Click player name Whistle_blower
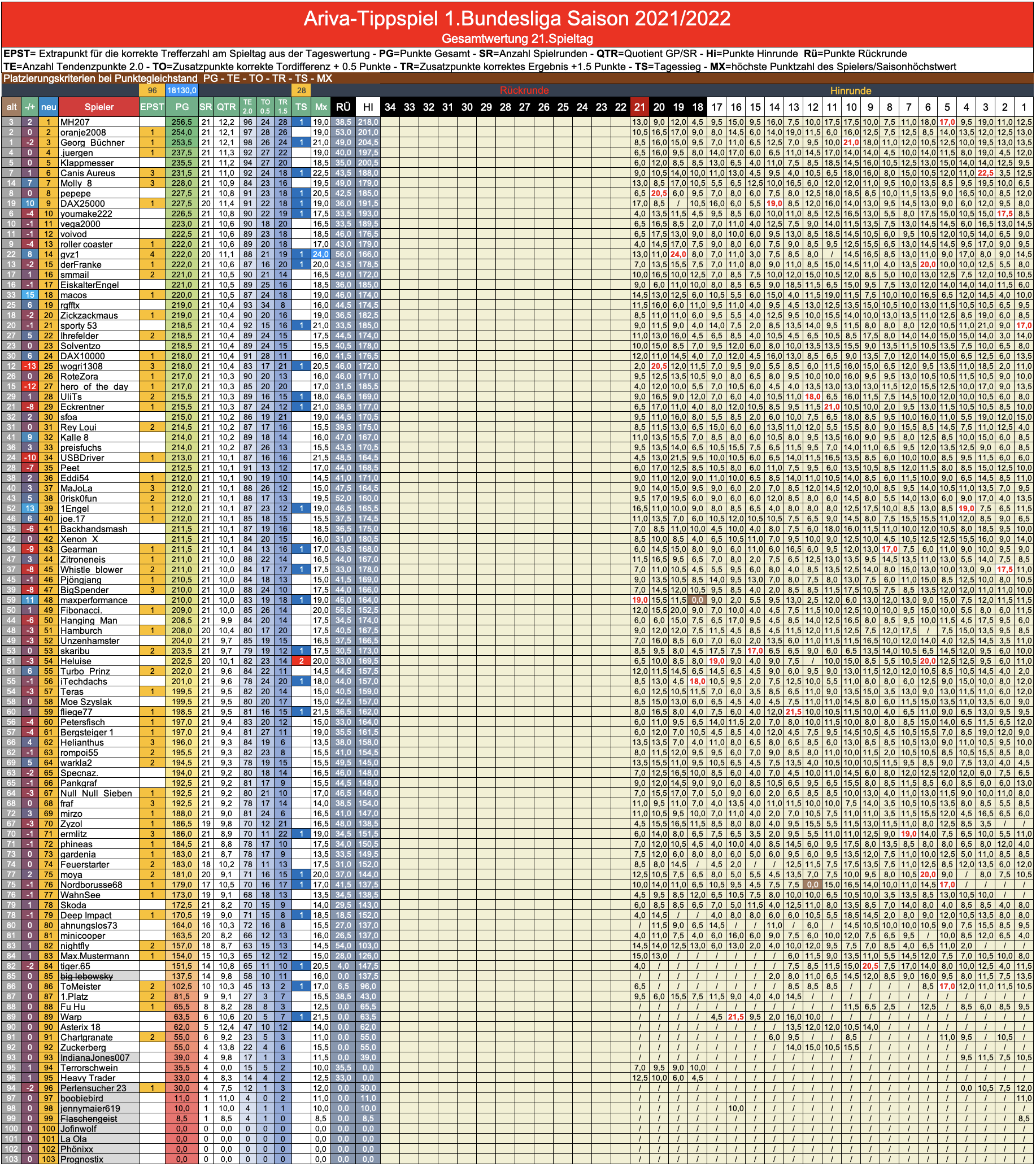Screen dimensions: 1036x1167 pyautogui.click(x=92, y=570)
